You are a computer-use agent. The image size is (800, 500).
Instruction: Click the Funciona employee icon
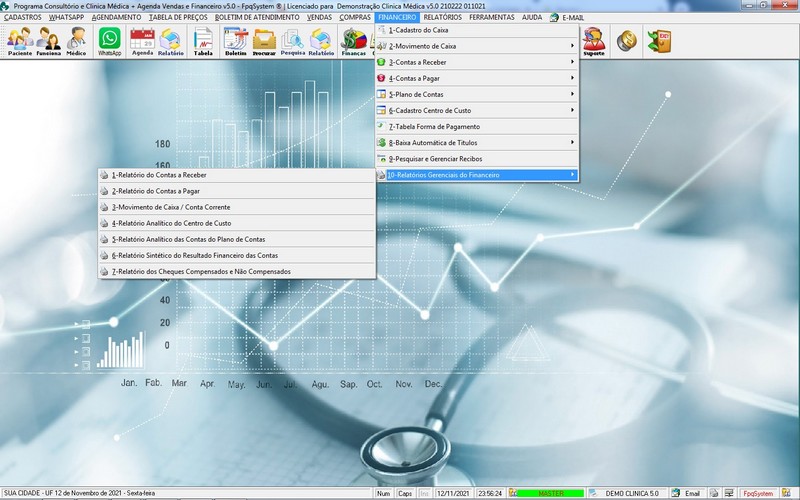point(48,41)
